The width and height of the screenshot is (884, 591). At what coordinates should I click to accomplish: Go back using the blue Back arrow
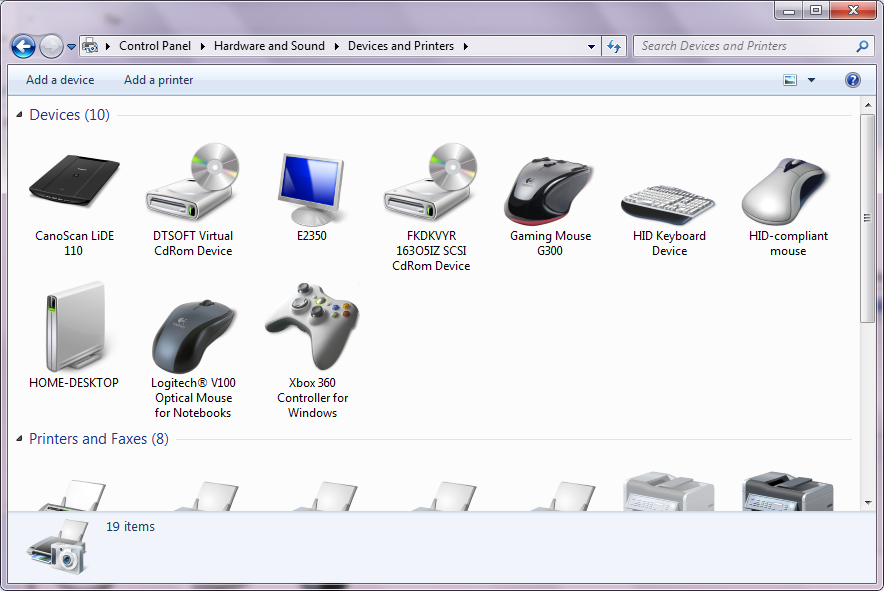point(23,46)
